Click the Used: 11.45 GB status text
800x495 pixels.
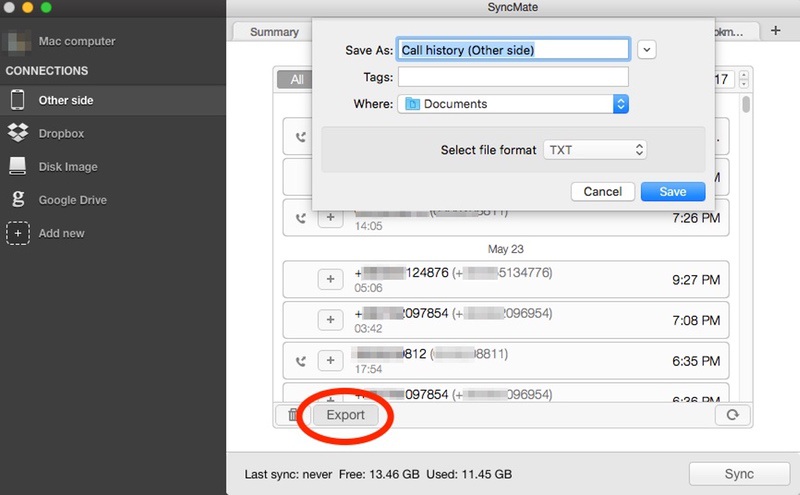tap(469, 475)
